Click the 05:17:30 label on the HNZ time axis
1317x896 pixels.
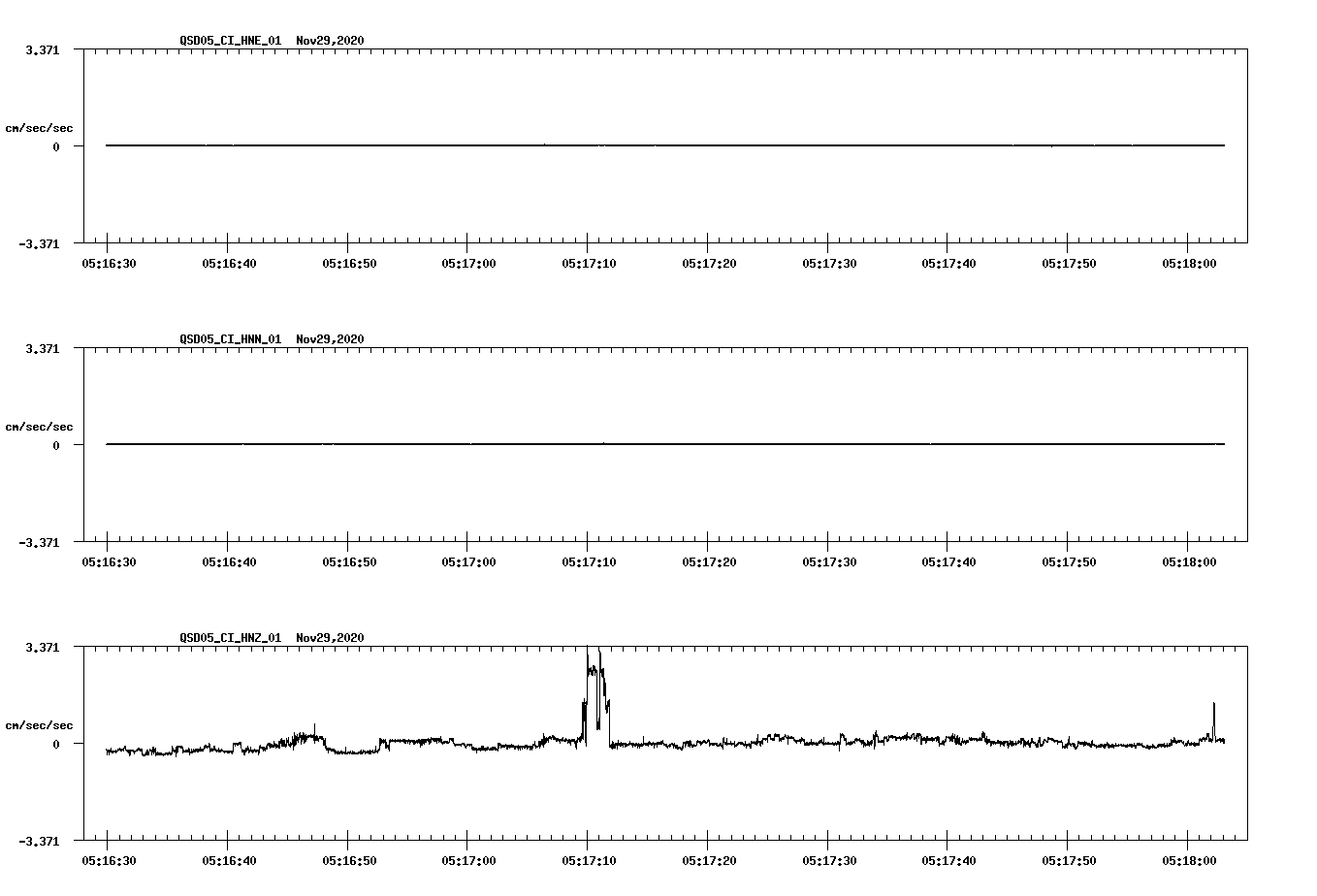click(827, 858)
